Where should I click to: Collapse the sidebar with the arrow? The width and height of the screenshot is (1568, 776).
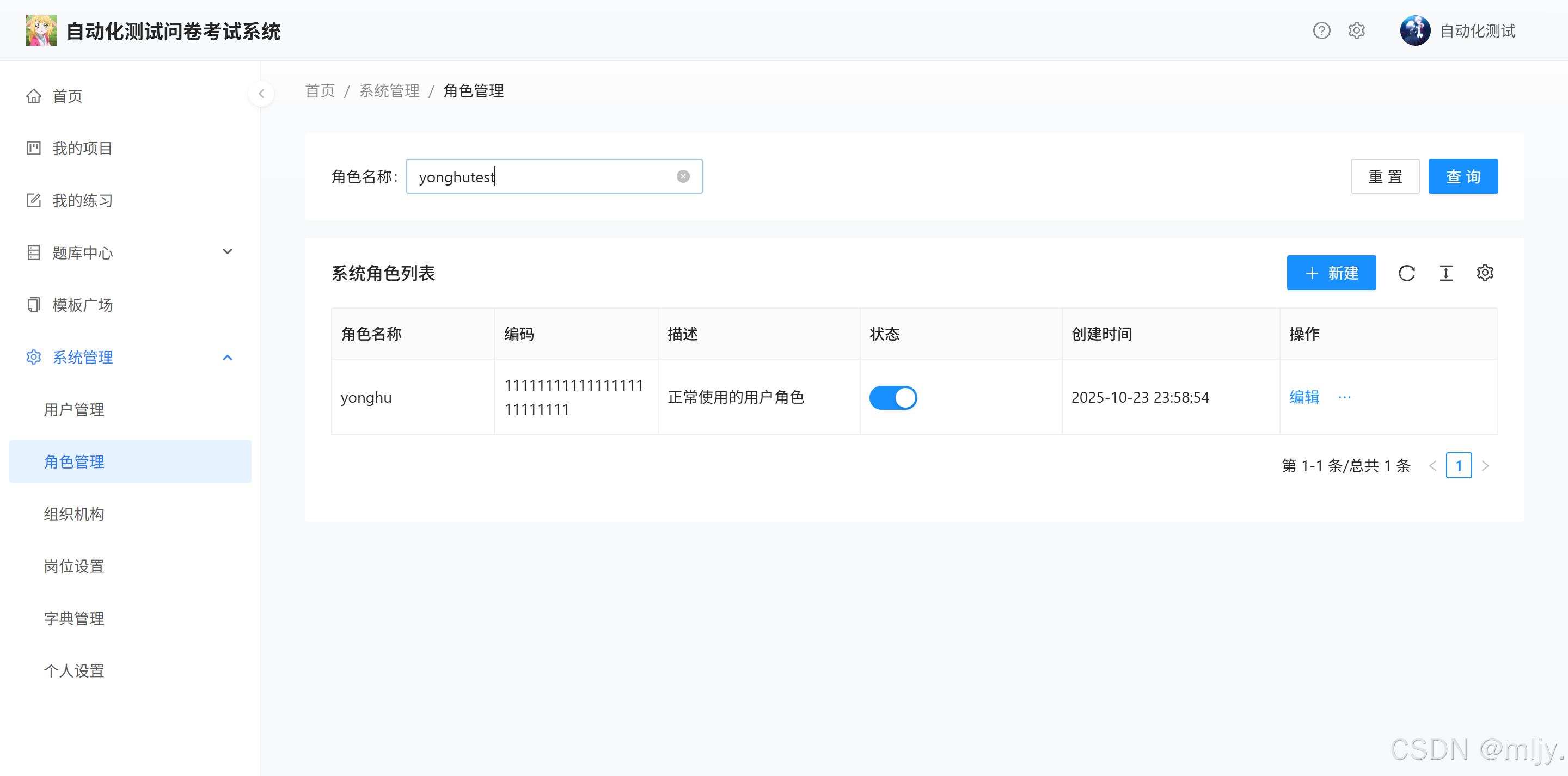[x=261, y=94]
